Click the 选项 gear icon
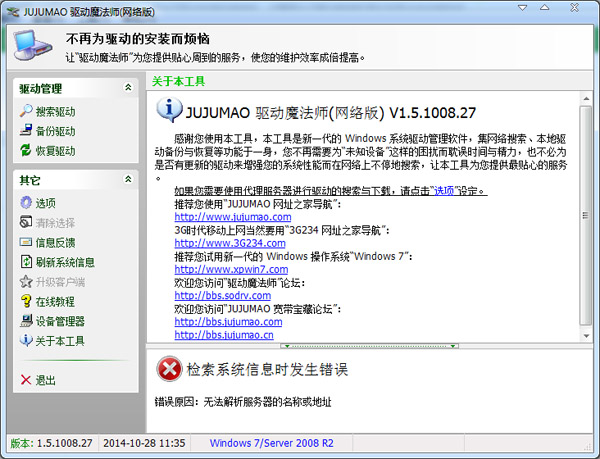Viewport: 600px width, 459px height. 25,203
